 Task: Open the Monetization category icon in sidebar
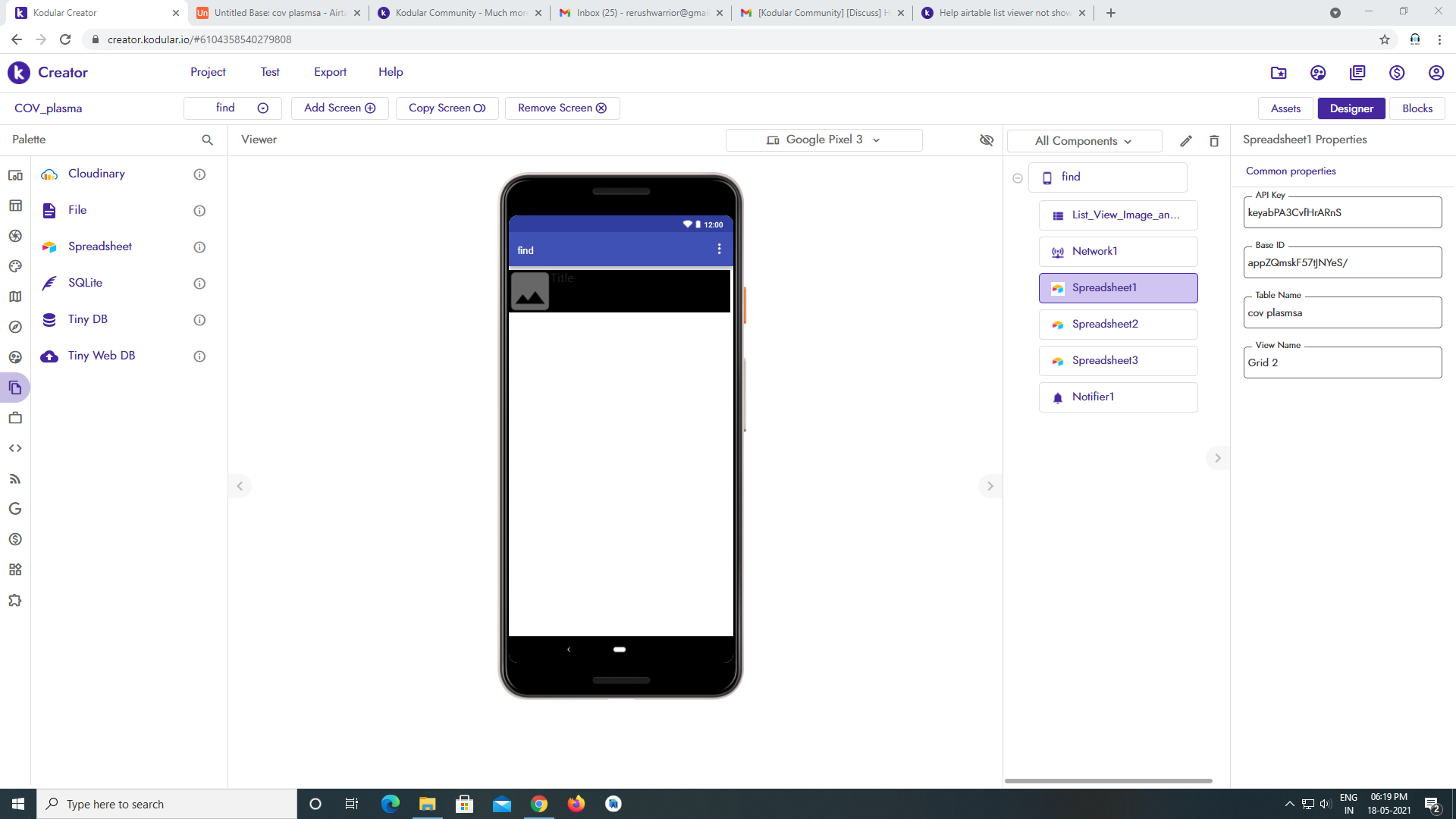tap(15, 539)
